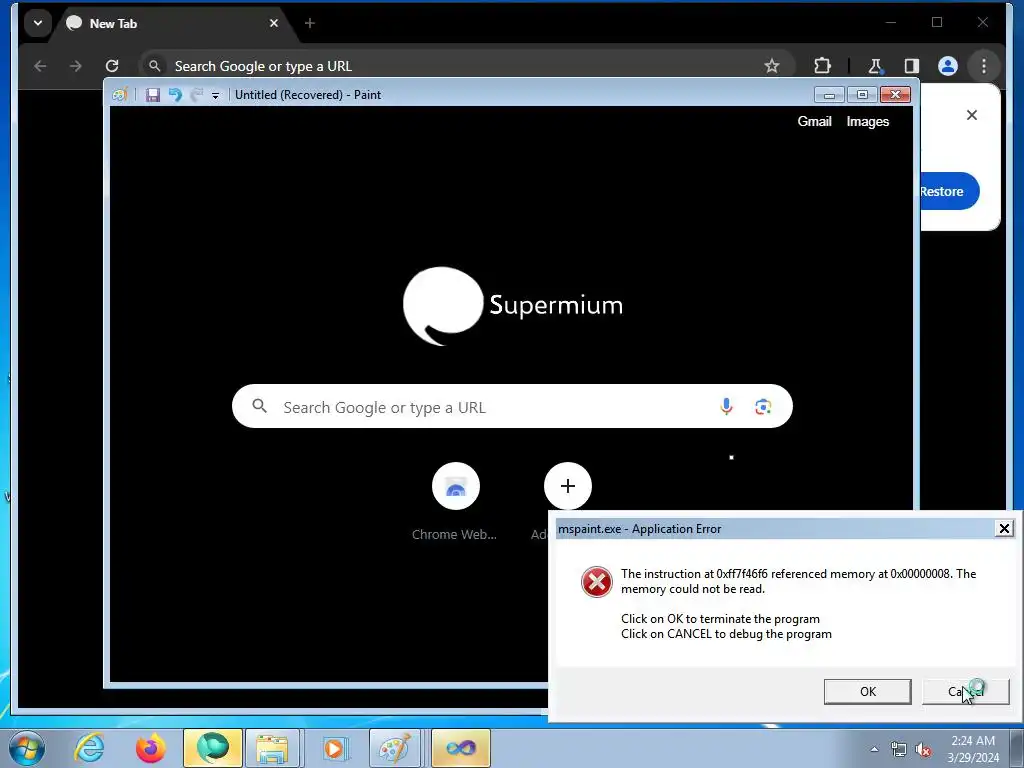Click the muted volume tray icon
The width and height of the screenshot is (1024, 768).
923,750
